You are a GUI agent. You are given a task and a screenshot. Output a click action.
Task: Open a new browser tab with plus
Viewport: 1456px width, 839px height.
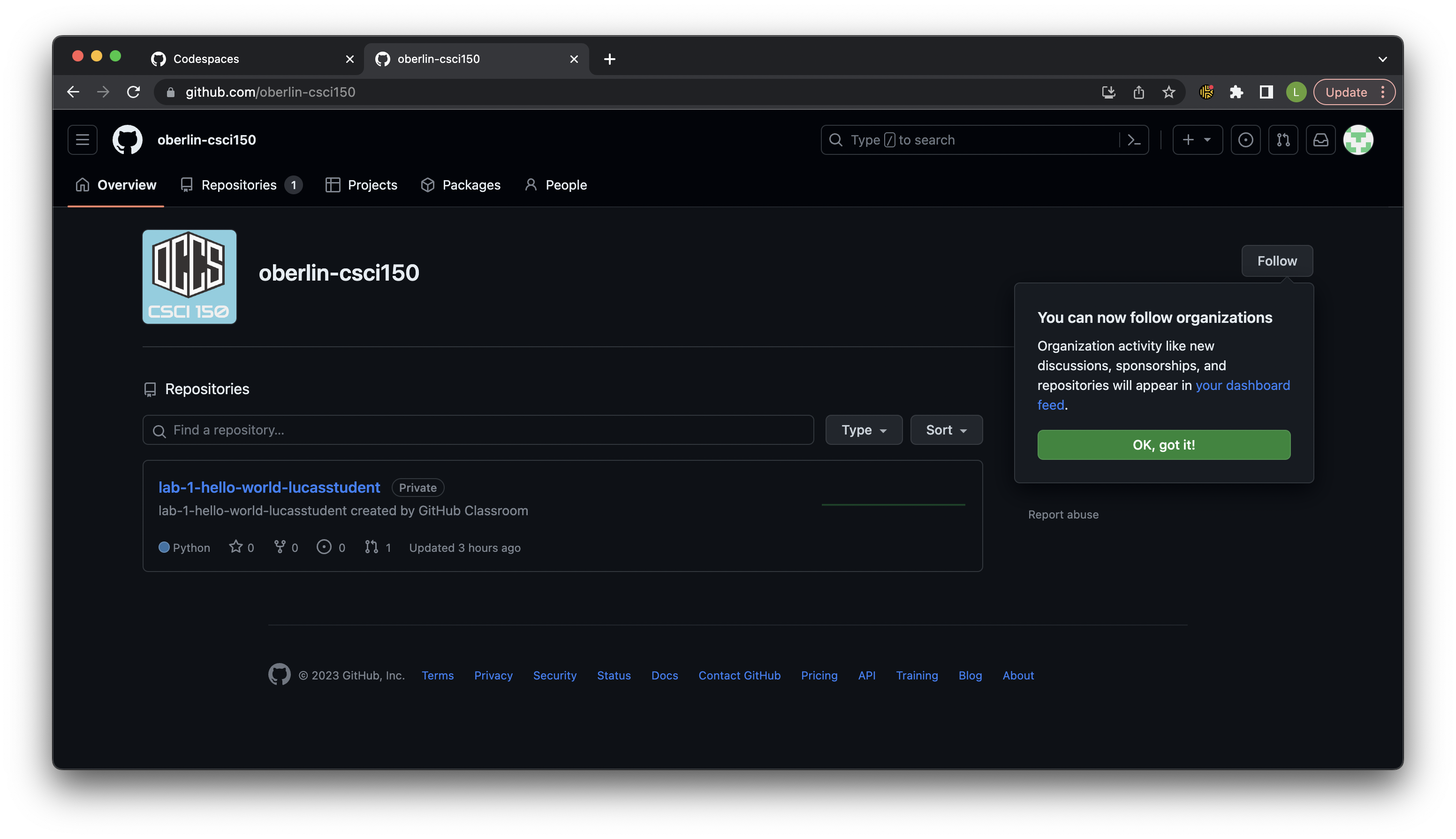[609, 59]
